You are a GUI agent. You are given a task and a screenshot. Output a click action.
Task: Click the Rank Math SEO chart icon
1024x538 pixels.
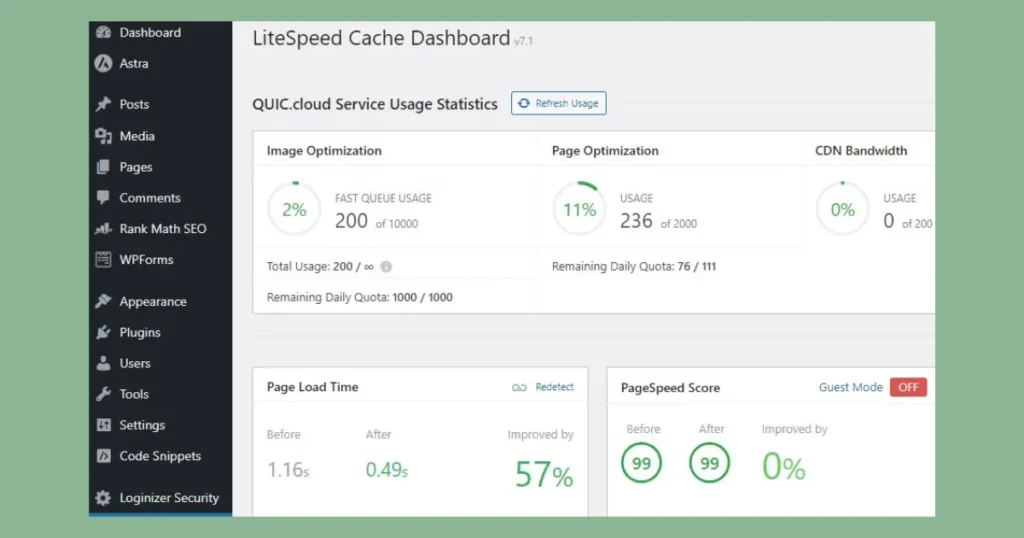[103, 229]
